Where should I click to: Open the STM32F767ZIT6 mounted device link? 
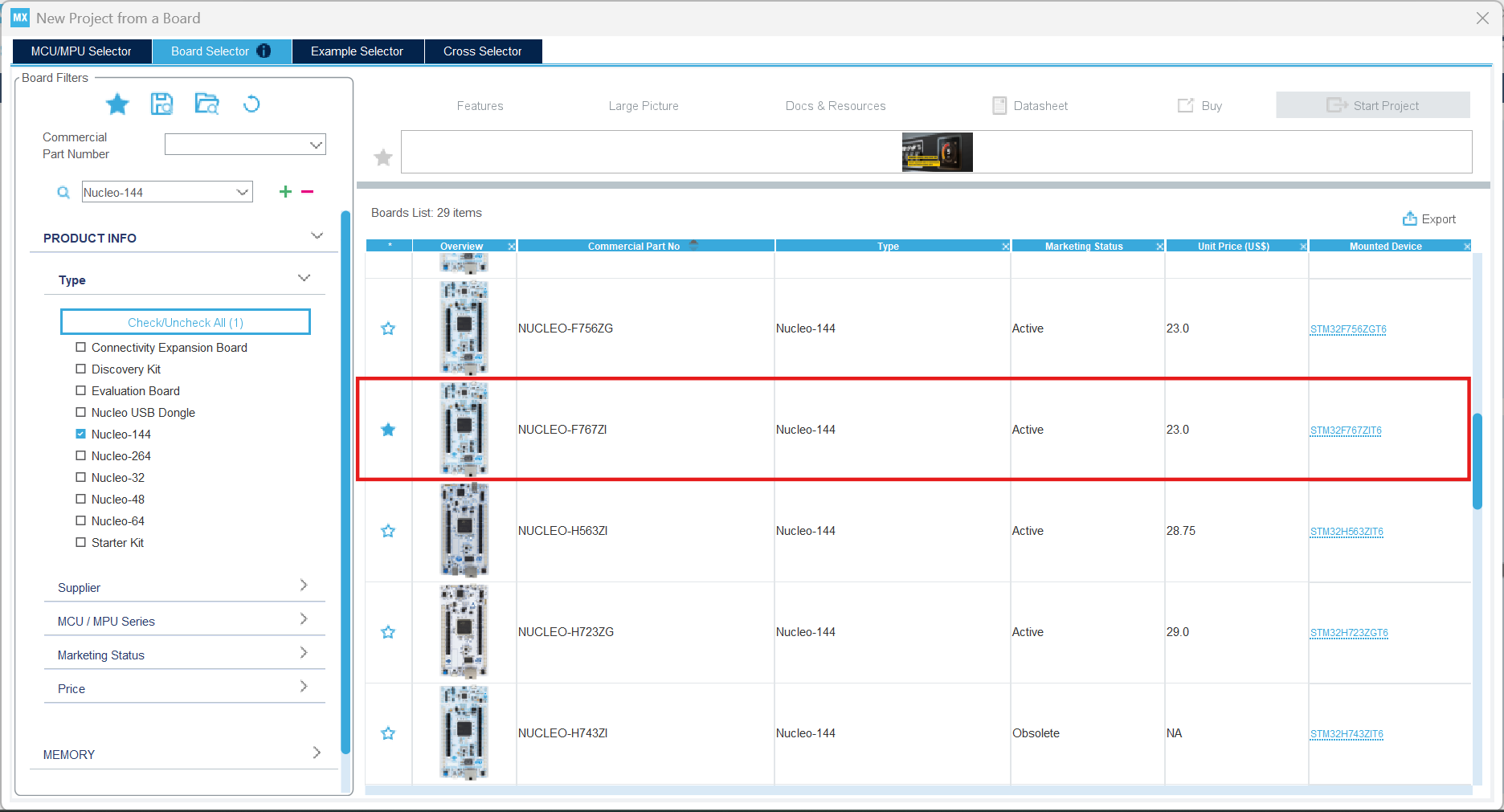(1346, 430)
